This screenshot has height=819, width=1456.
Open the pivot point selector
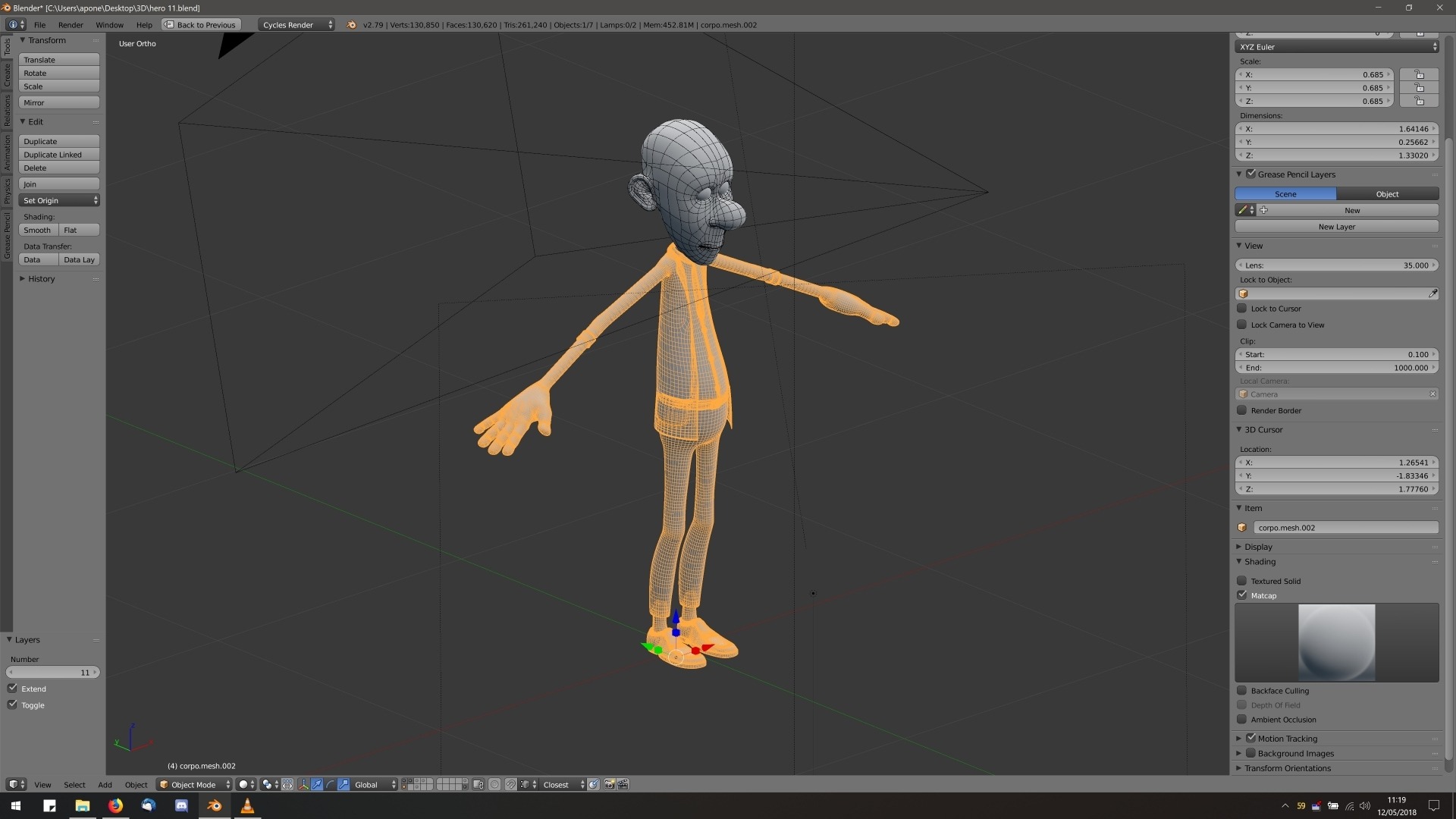[270, 785]
